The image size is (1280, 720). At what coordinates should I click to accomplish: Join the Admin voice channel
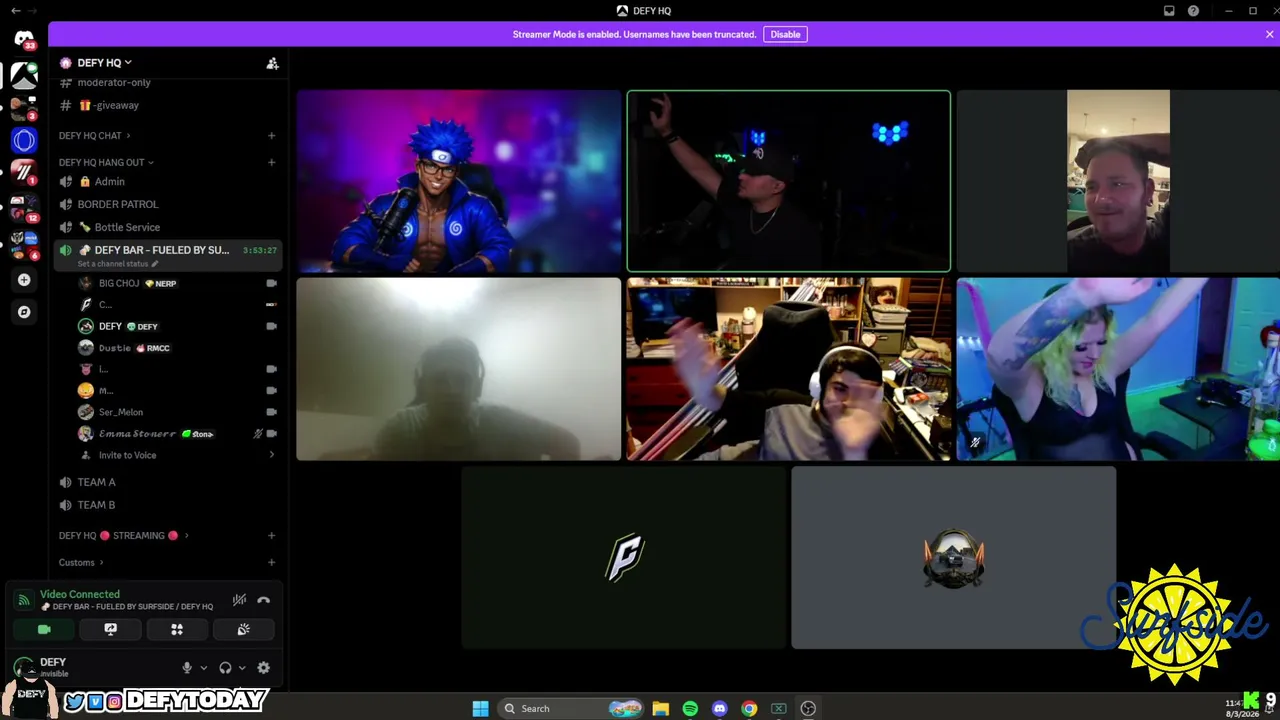167,181
